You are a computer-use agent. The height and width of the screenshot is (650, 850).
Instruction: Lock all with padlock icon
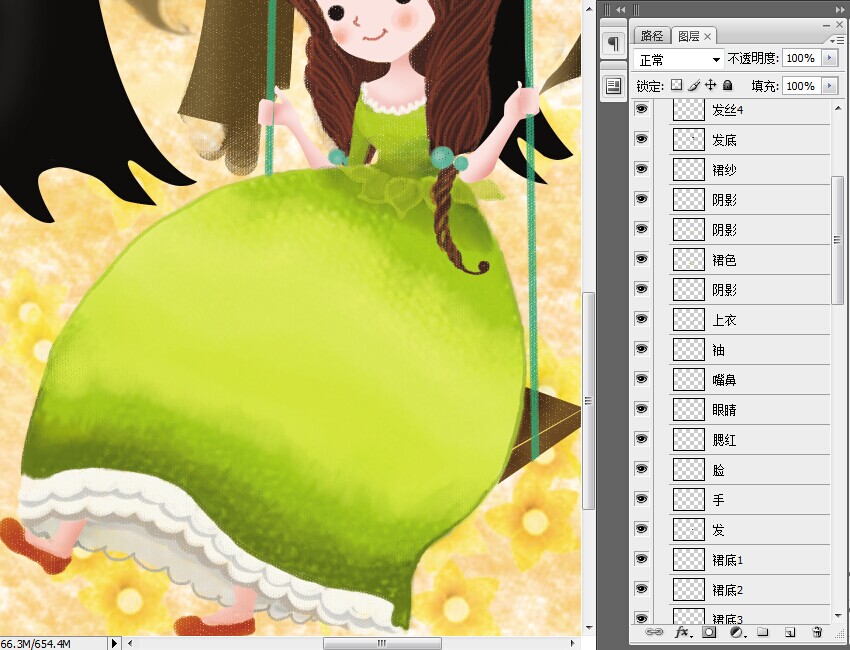[727, 85]
